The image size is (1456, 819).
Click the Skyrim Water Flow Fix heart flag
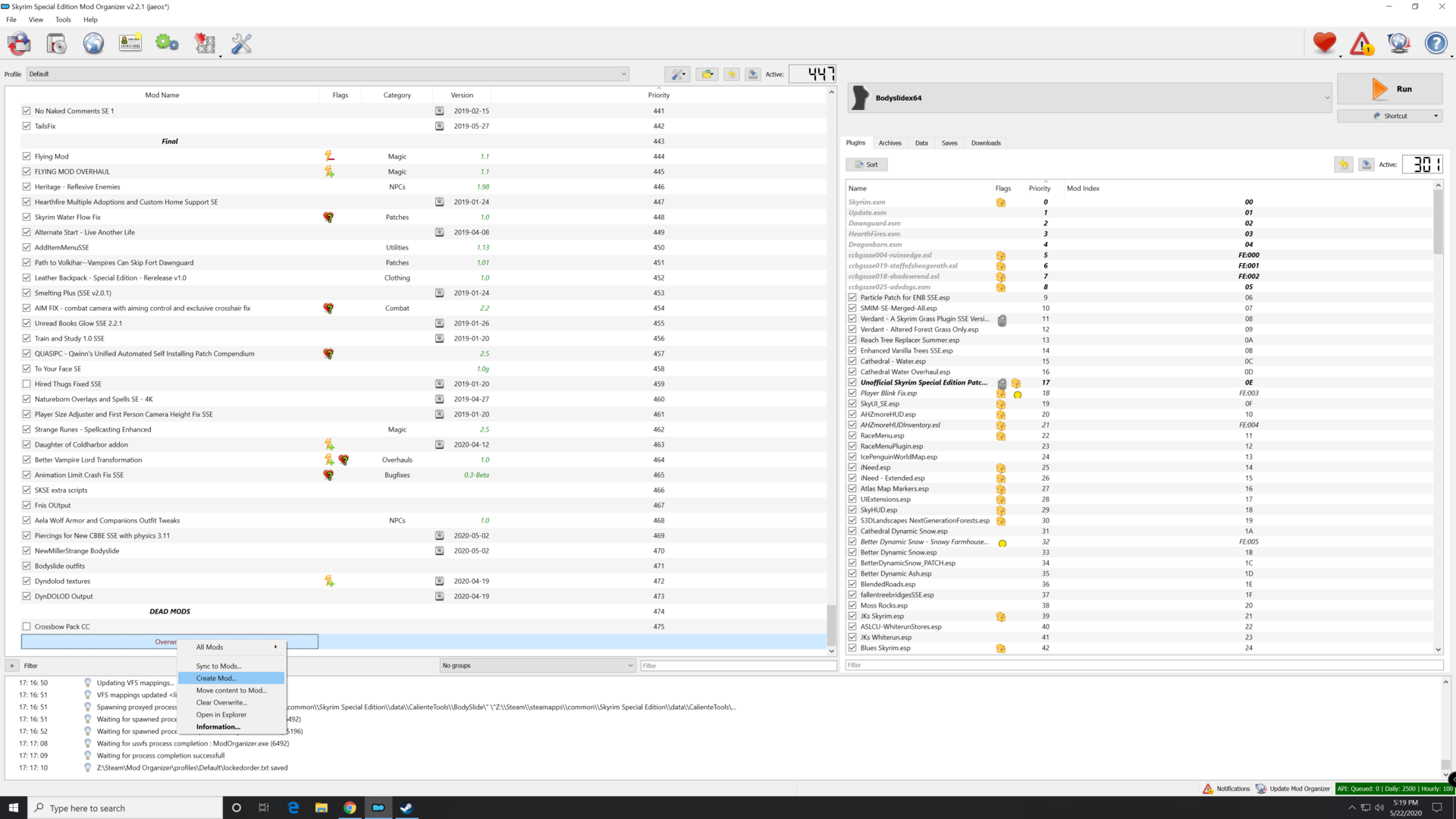pos(328,217)
